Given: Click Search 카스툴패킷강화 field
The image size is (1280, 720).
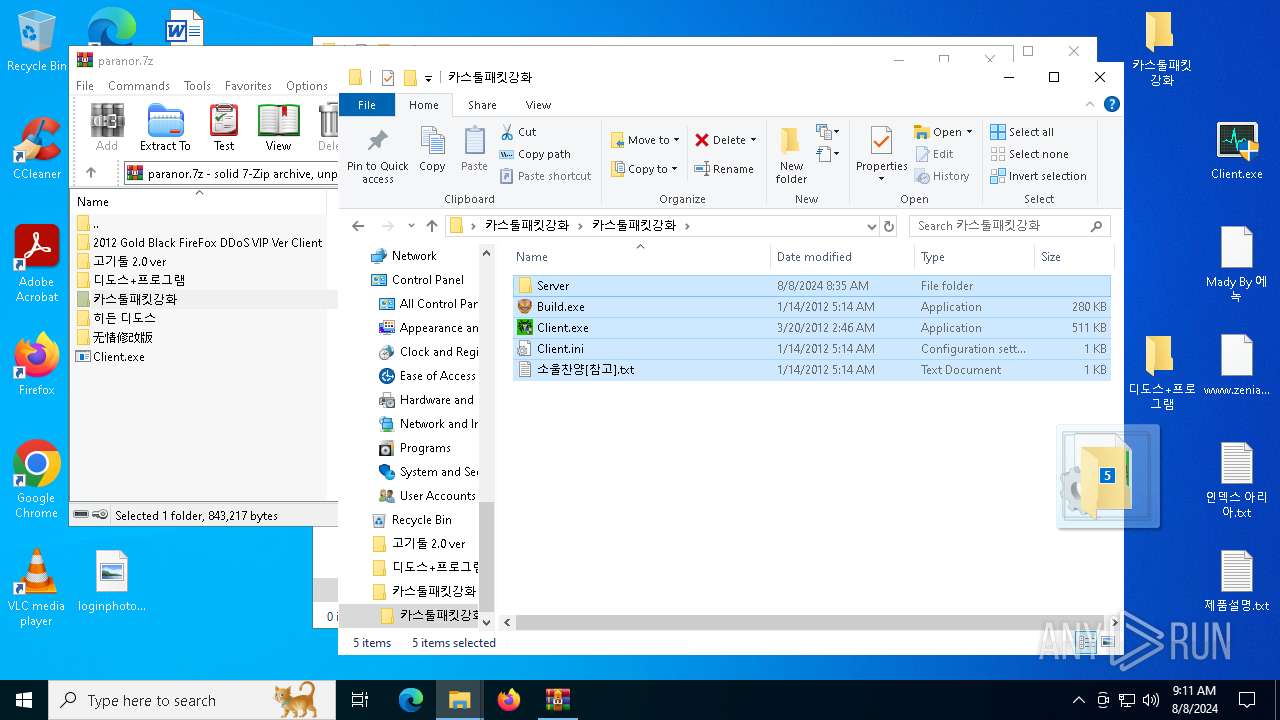Looking at the screenshot, I should pyautogui.click(x=1008, y=226).
